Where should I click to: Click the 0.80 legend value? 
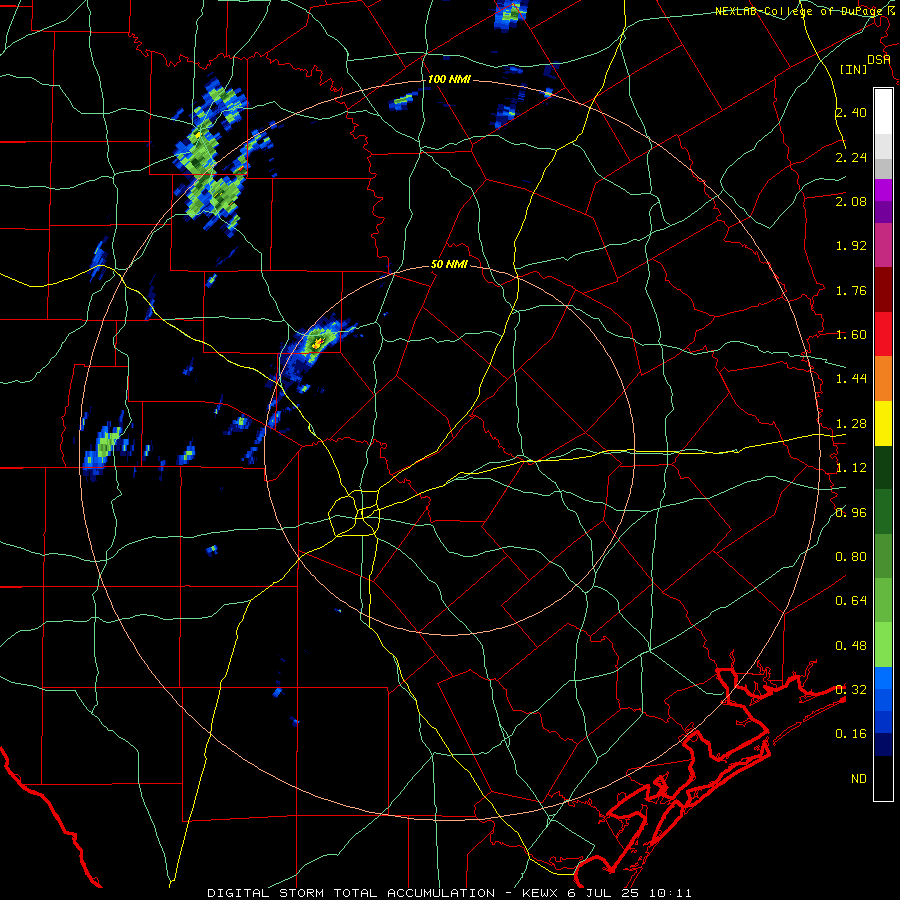tap(851, 557)
